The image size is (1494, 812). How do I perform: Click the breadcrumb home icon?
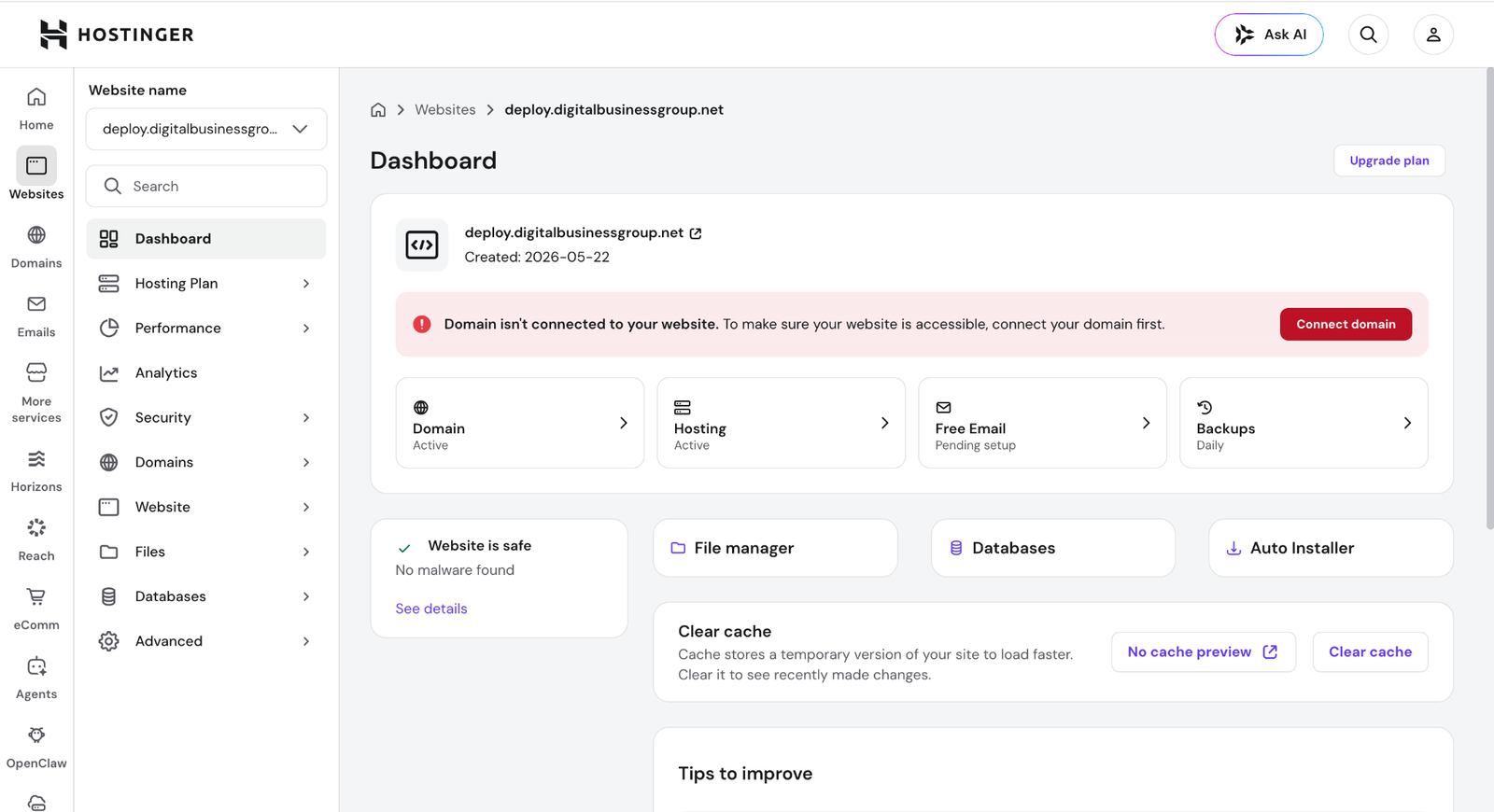[378, 110]
